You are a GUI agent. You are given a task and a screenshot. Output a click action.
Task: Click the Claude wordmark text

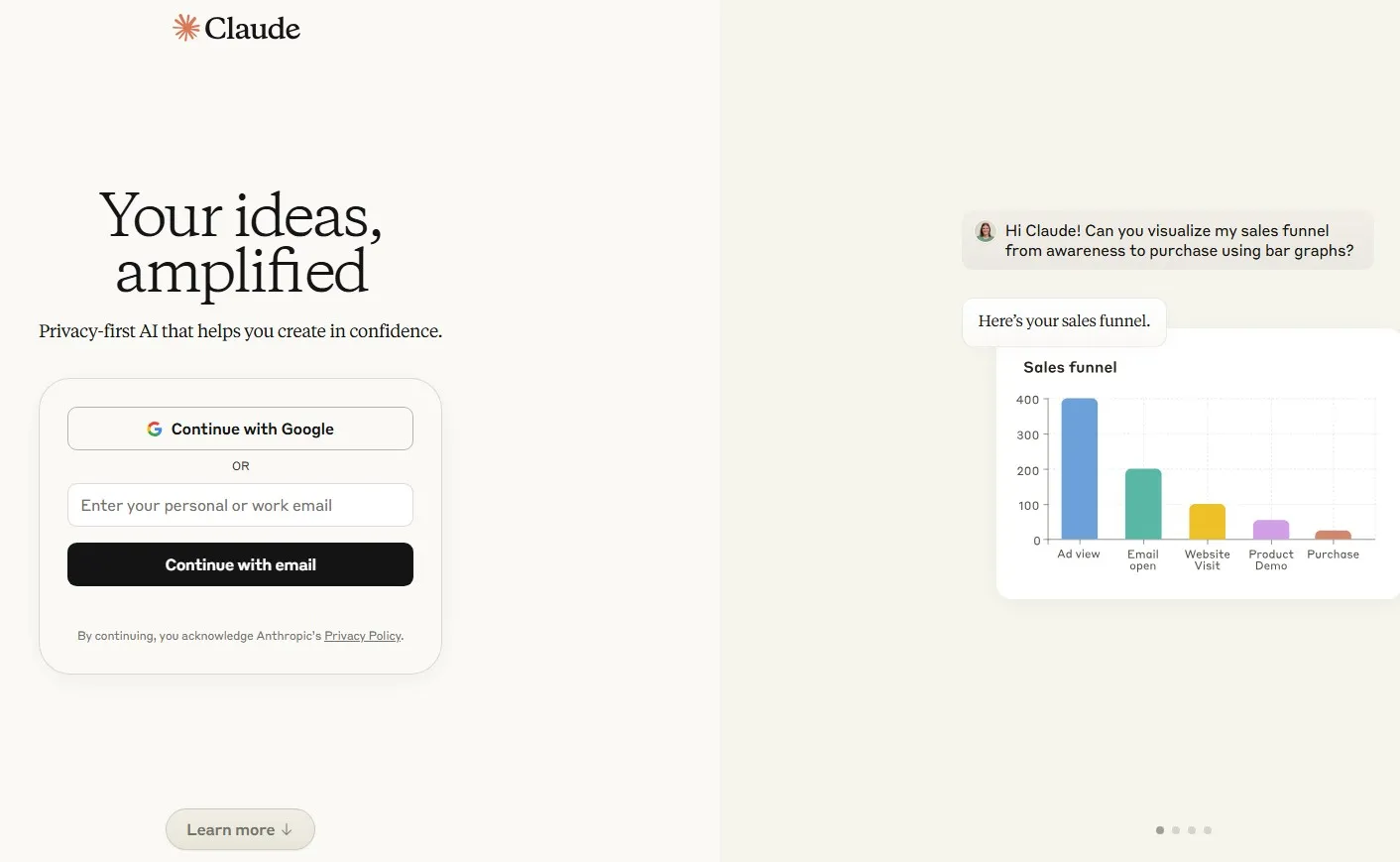click(x=252, y=28)
